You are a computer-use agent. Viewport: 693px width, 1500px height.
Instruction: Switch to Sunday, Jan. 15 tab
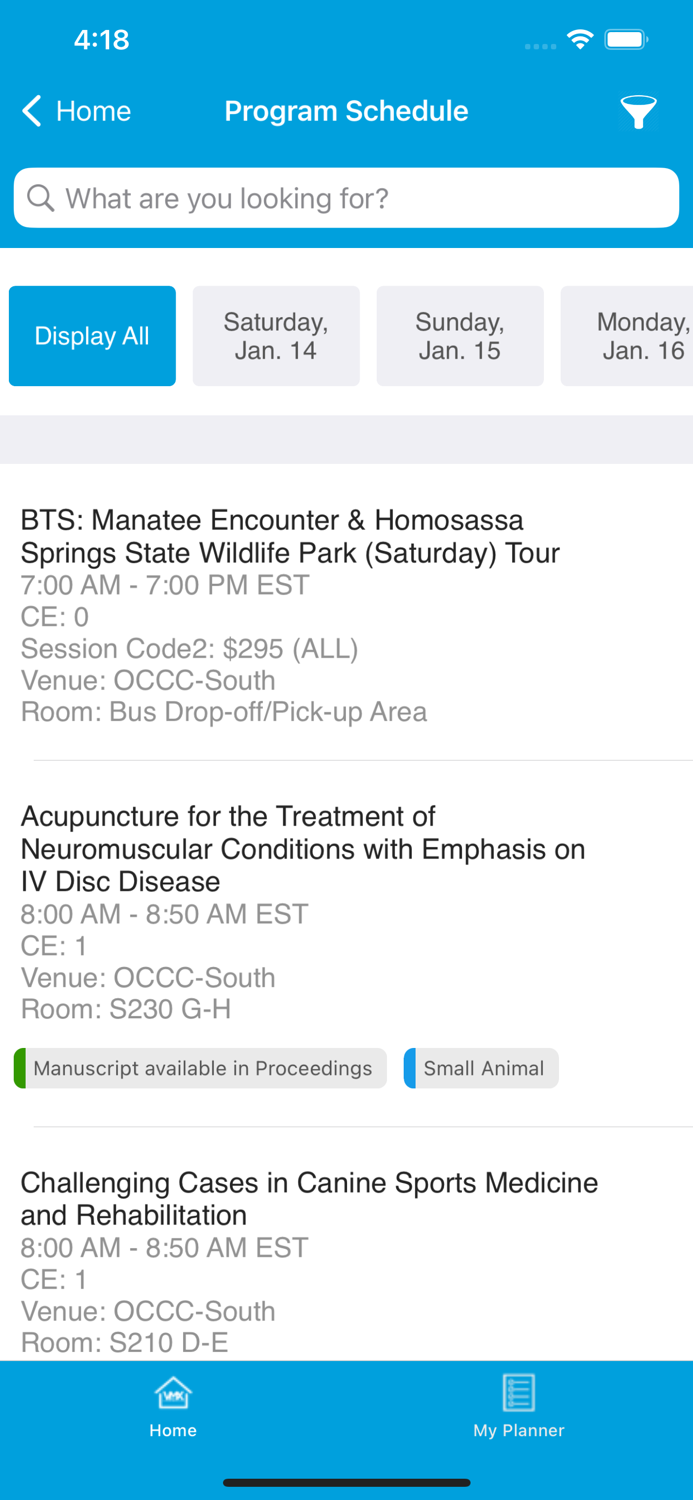click(x=460, y=336)
